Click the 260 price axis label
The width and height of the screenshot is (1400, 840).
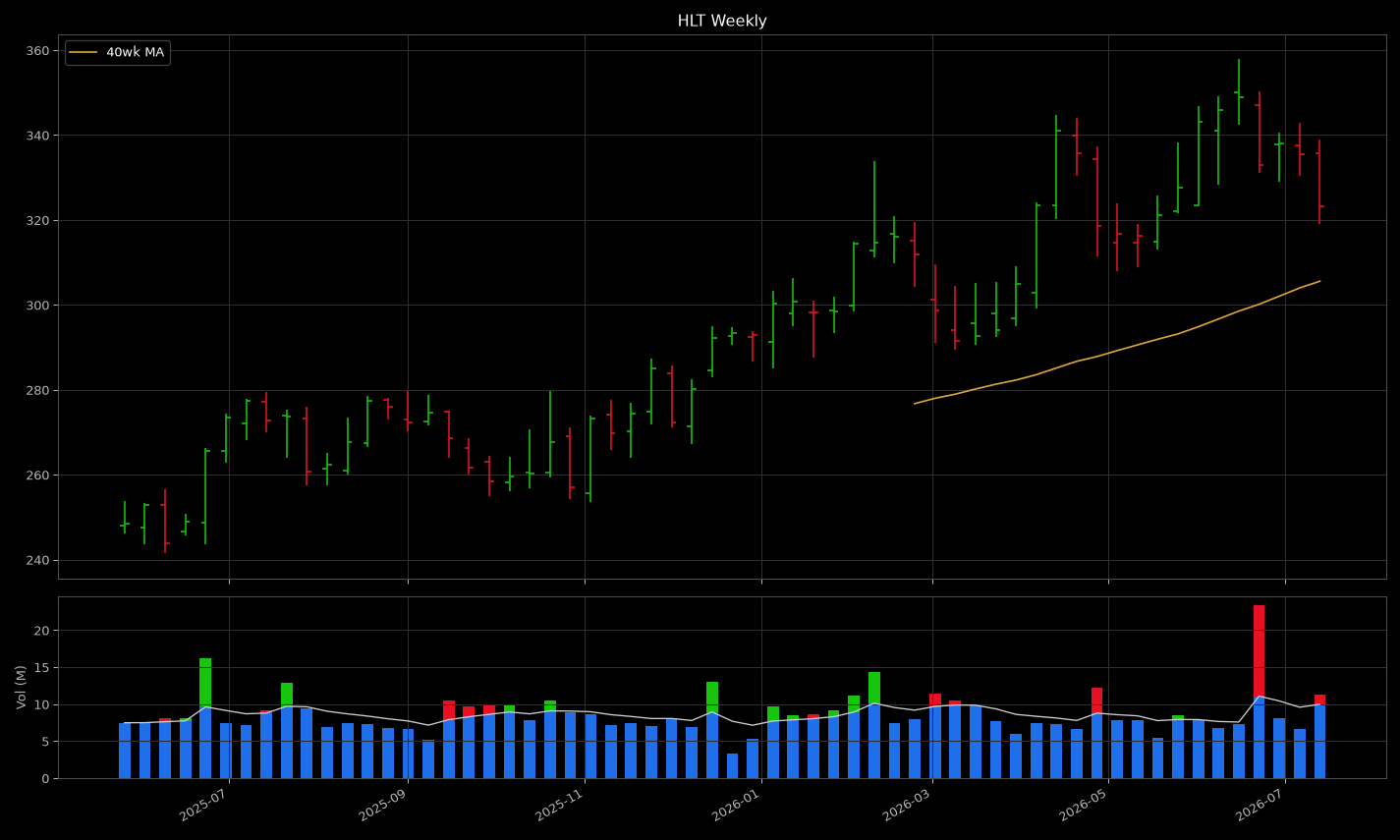click(x=37, y=476)
